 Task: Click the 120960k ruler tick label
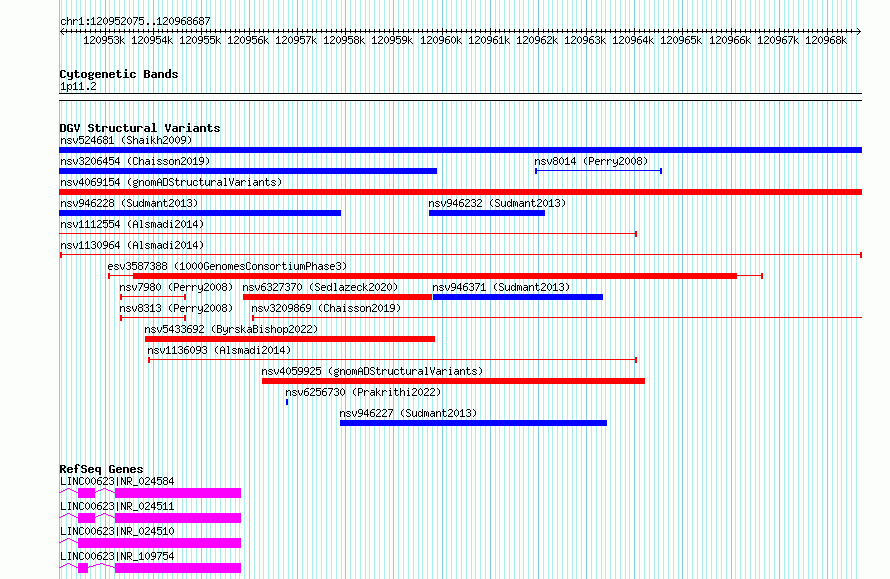[440, 40]
